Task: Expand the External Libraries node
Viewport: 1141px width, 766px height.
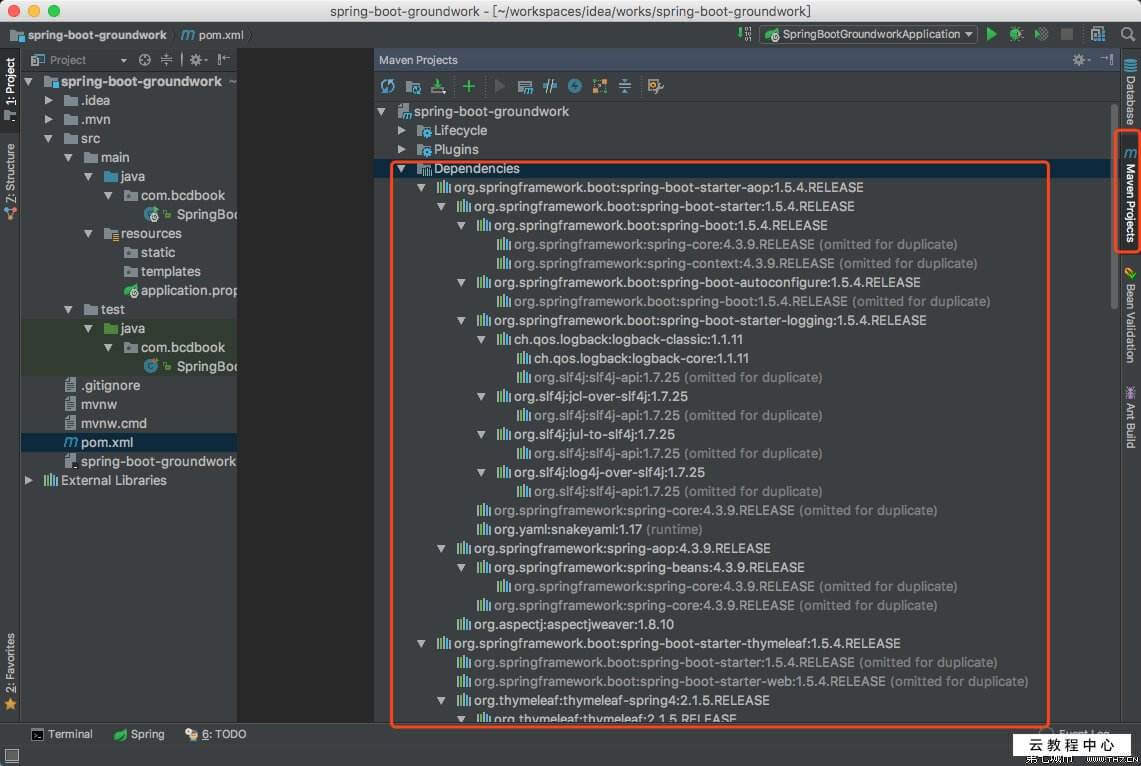Action: (x=29, y=481)
